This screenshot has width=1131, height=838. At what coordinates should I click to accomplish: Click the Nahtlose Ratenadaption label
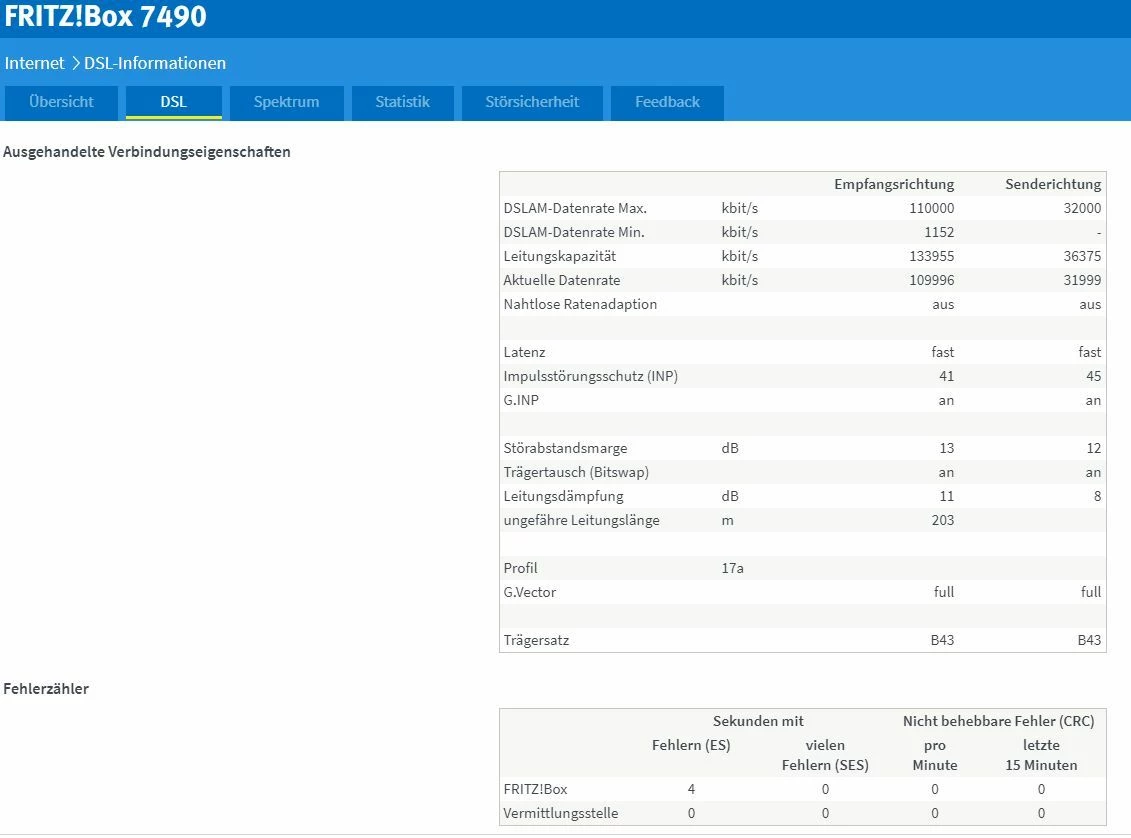click(581, 304)
